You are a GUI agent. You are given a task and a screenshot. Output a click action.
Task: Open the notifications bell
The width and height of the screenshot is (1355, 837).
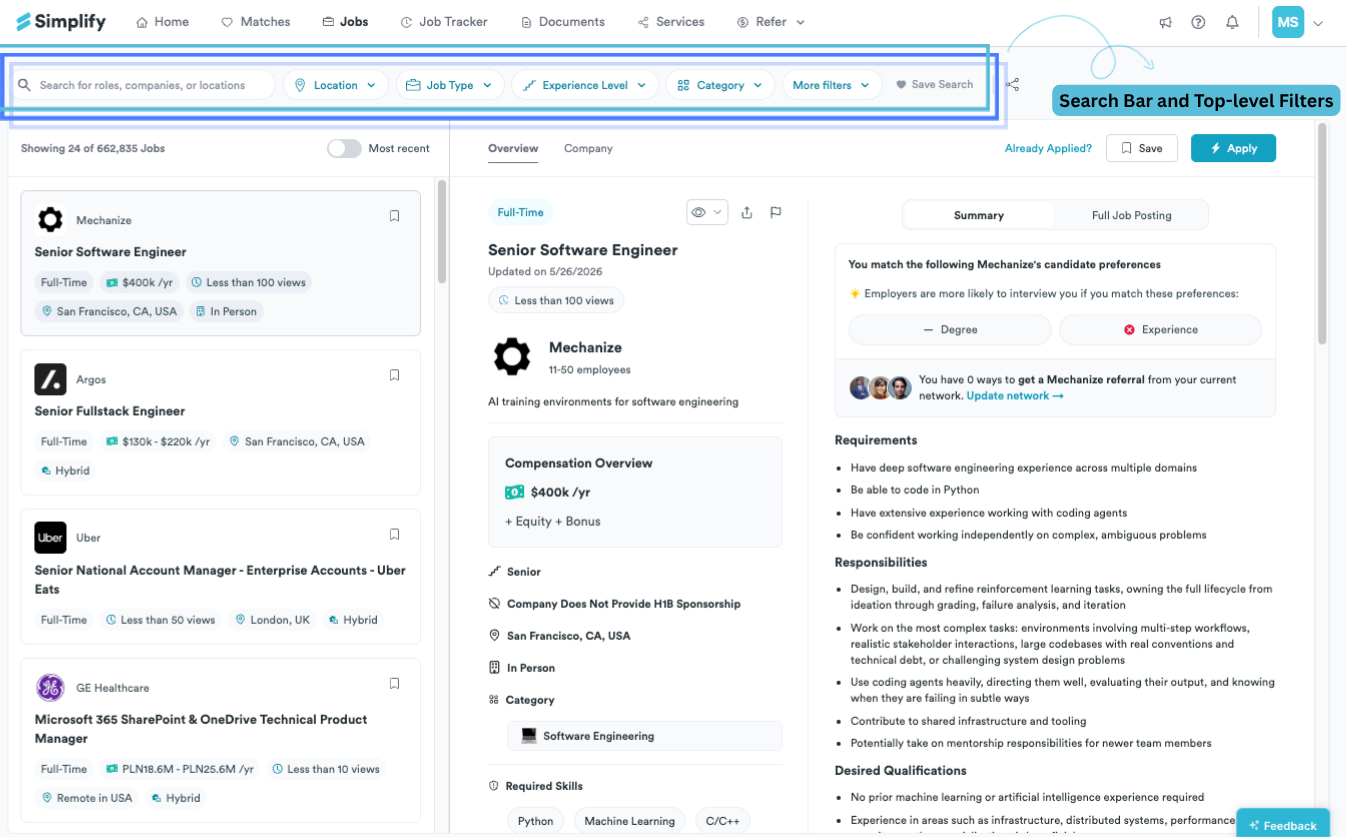click(1232, 22)
